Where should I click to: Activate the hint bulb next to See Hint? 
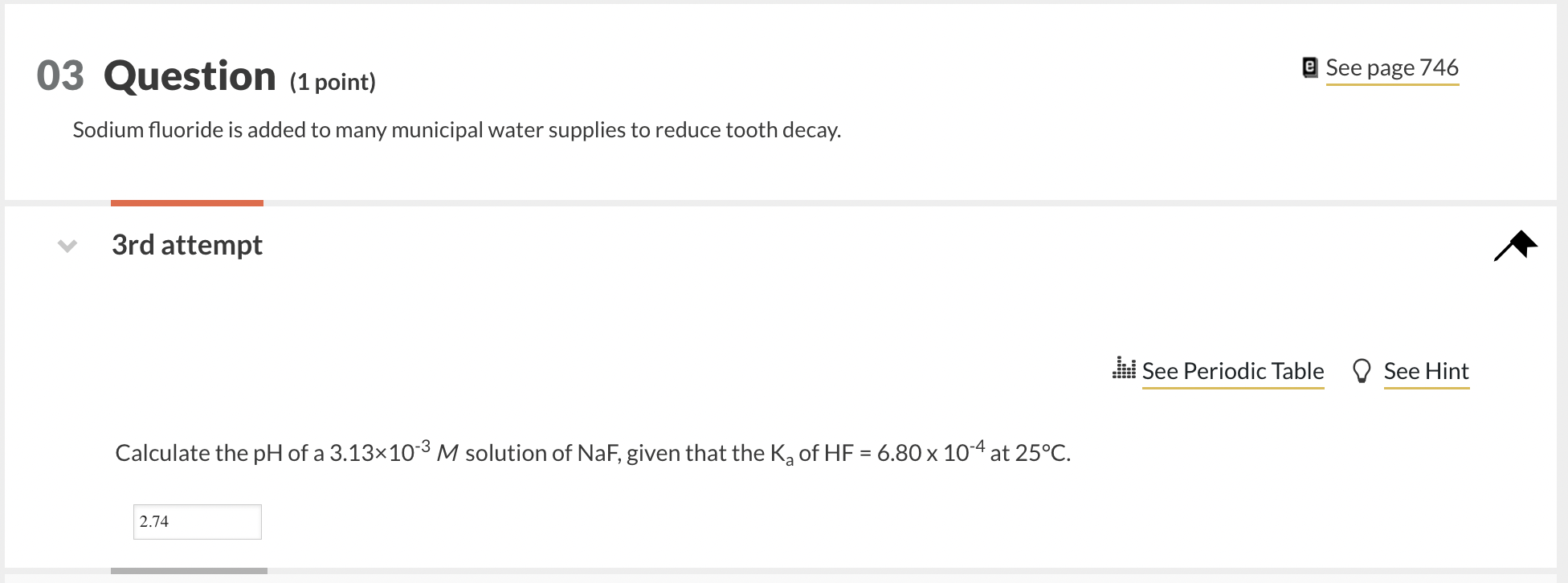click(x=1362, y=371)
